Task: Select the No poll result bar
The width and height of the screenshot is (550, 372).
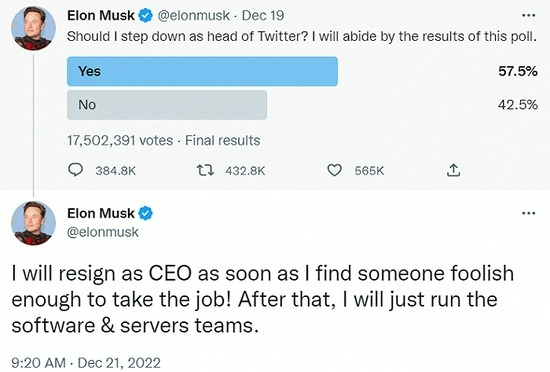Action: tap(167, 105)
